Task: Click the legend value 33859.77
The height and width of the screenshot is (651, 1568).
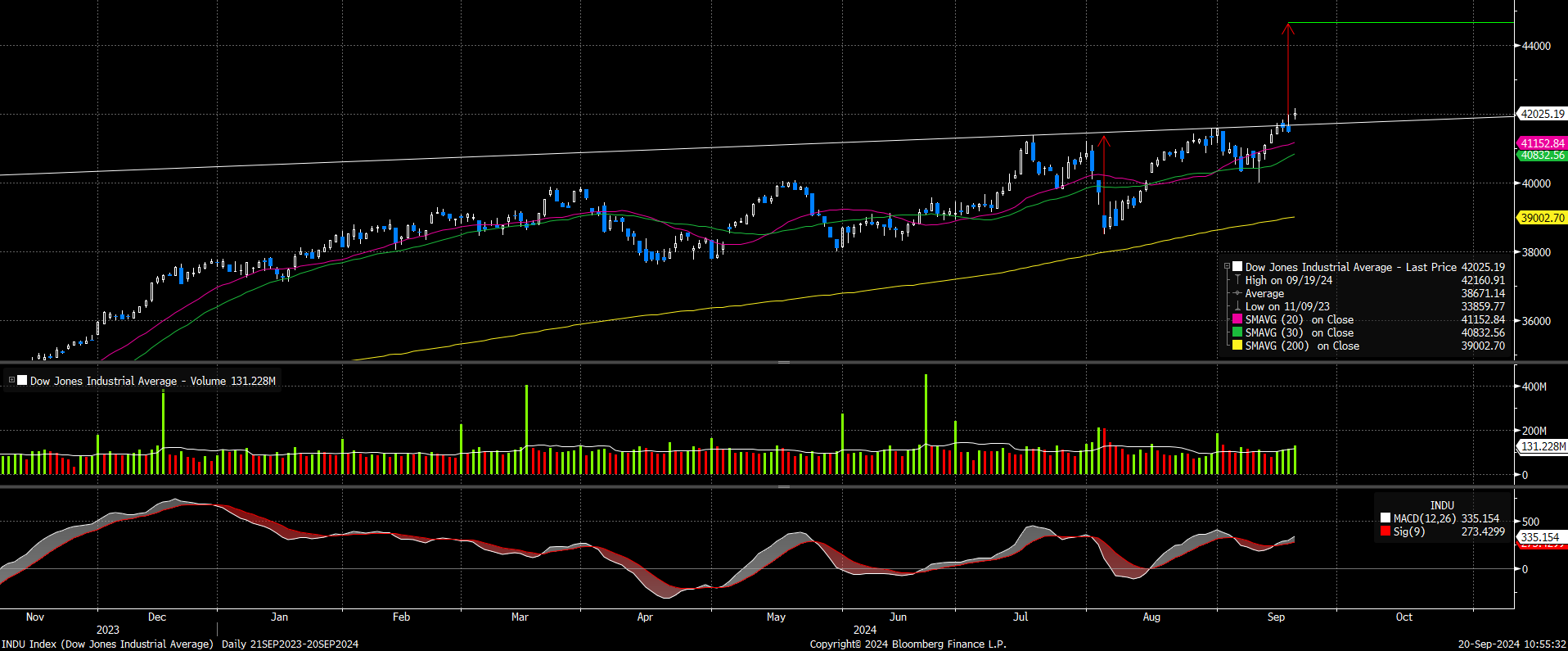Action: pos(1483,306)
